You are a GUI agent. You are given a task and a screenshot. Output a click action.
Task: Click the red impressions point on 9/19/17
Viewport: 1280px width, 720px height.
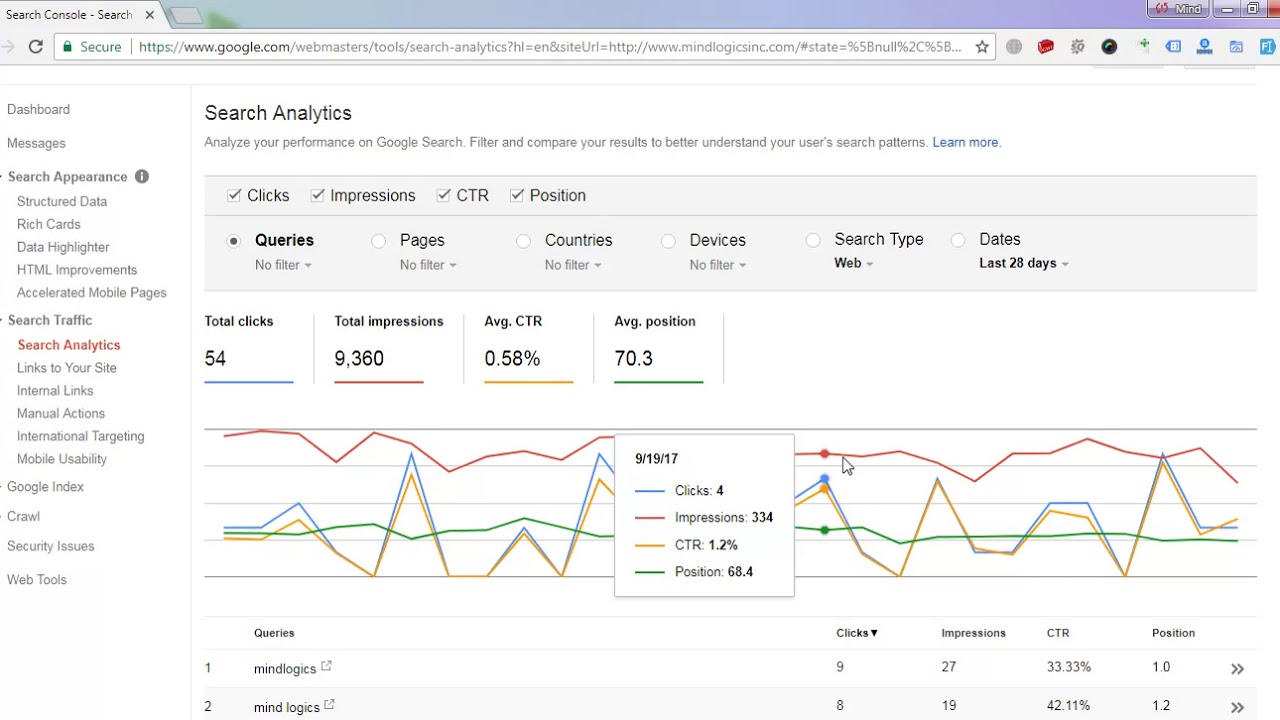(825, 454)
